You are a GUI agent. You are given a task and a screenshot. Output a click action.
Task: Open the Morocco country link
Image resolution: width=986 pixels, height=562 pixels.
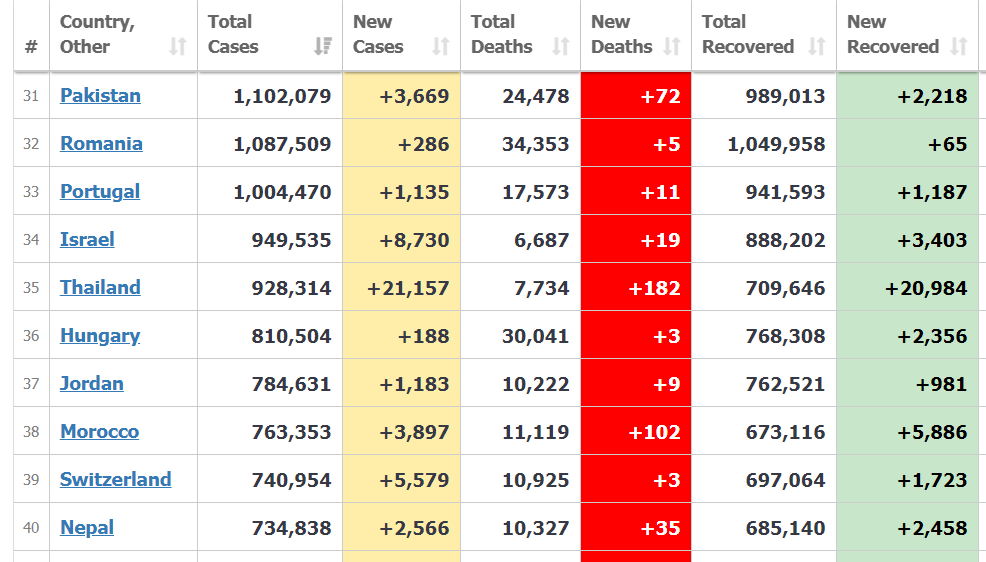(x=99, y=431)
